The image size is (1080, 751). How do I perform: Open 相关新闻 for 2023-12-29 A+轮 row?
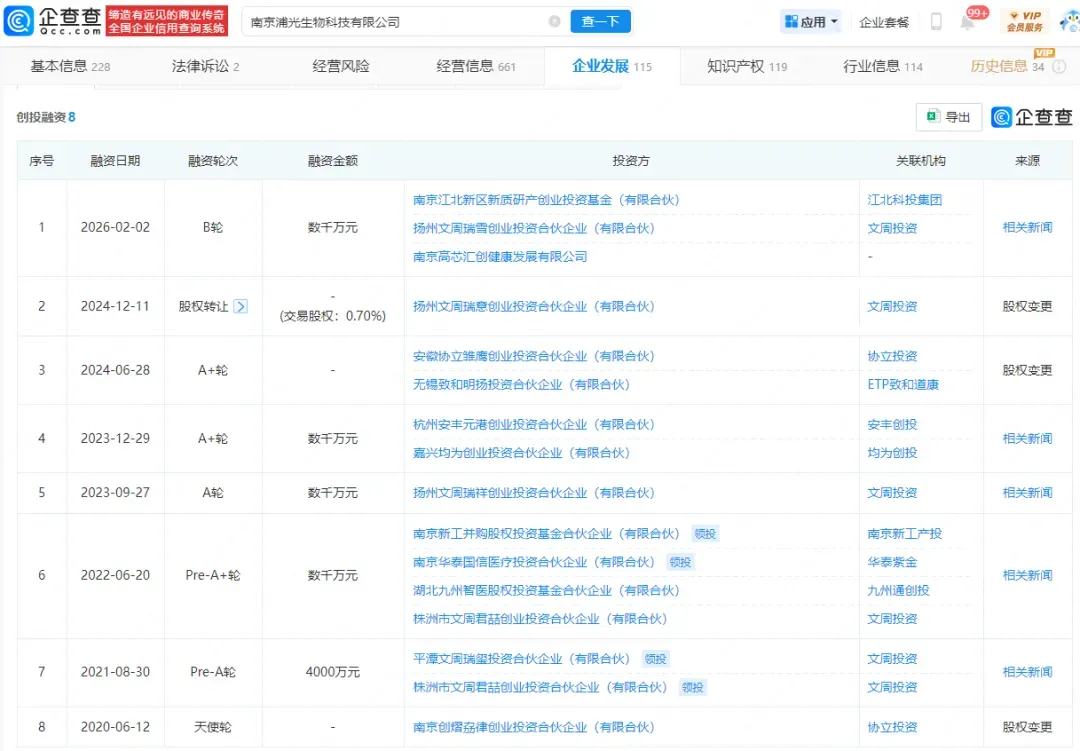(x=1027, y=438)
